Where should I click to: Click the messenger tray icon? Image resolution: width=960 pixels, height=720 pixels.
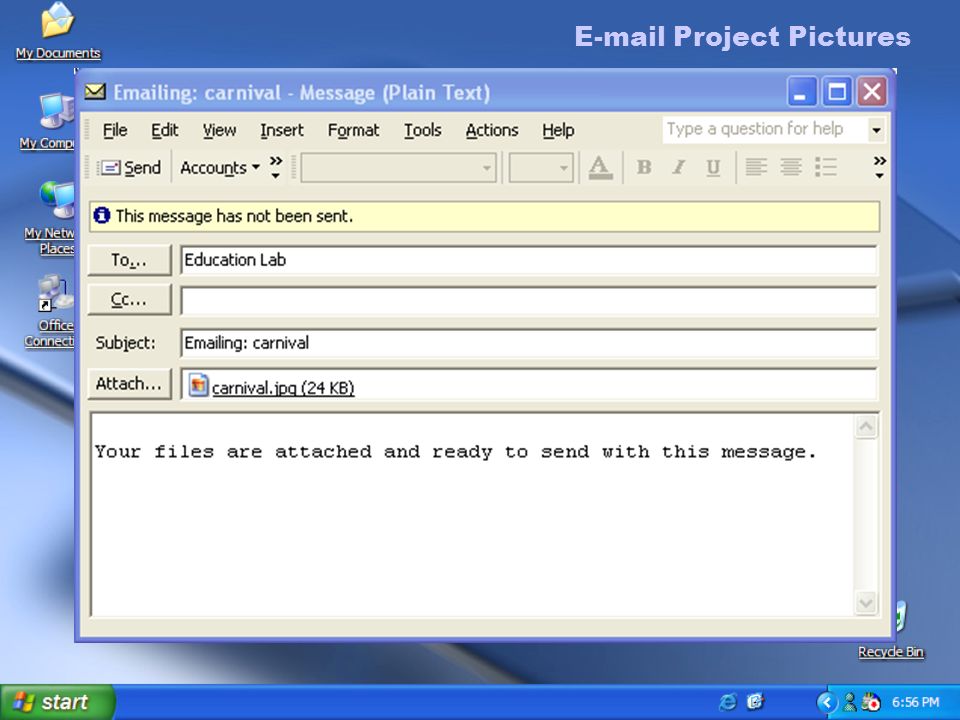(x=849, y=702)
